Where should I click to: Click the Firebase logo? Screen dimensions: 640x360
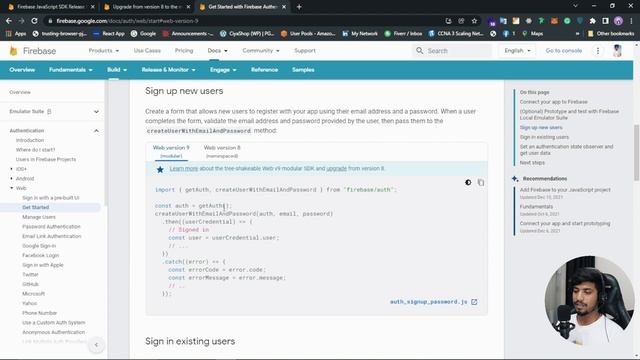click(33, 51)
